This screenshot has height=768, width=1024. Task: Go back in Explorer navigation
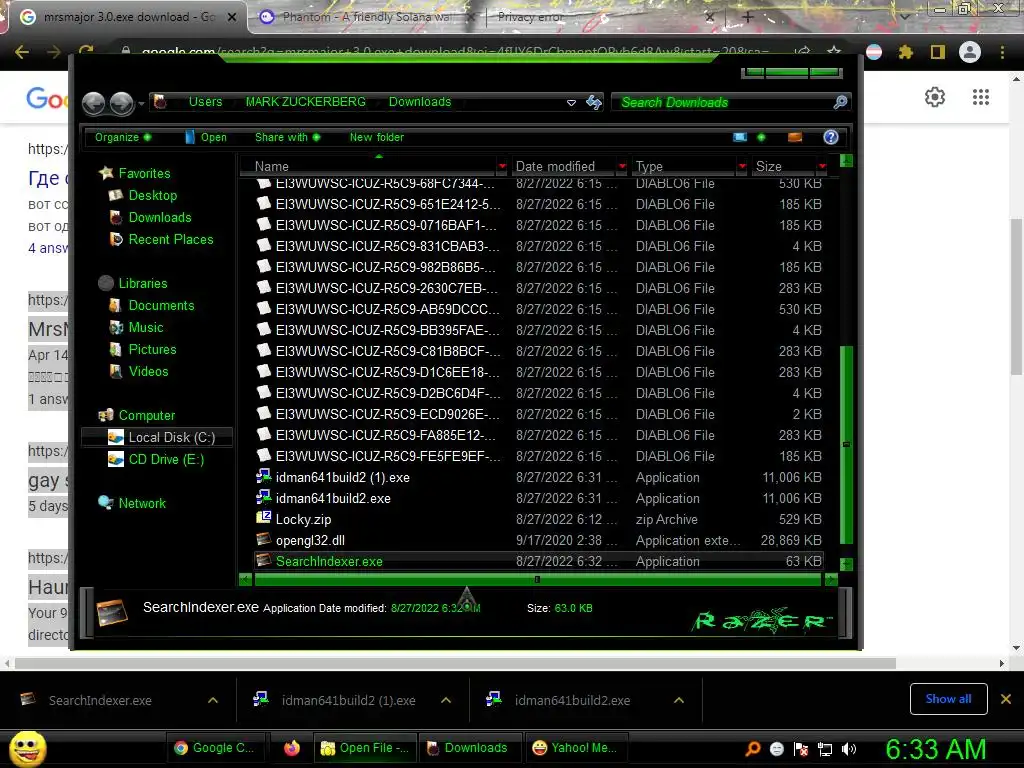94,103
